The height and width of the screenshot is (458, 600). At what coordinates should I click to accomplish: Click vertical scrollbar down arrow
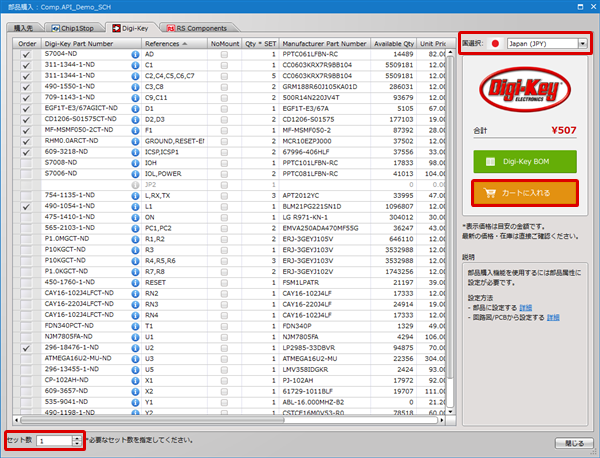(x=450, y=412)
